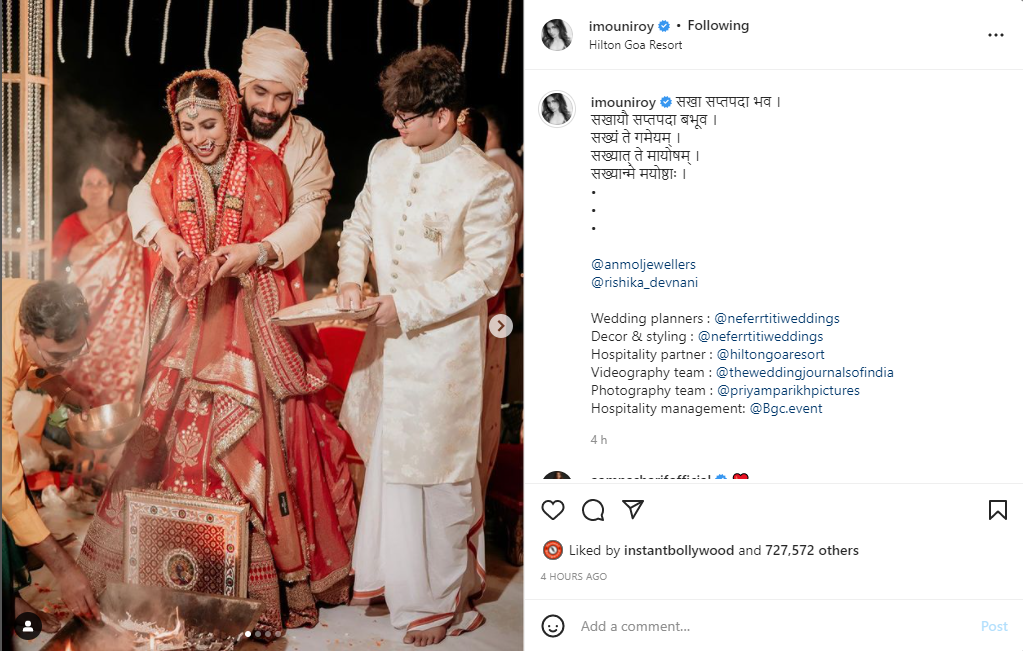Image resolution: width=1023 pixels, height=651 pixels.
Task: Visit @anmoljewellers profile
Action: click(643, 264)
